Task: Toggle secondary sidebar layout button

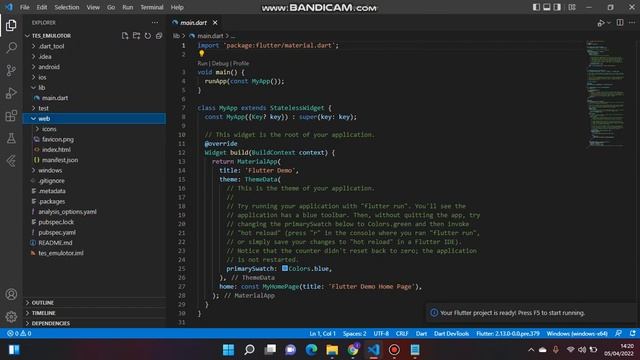Action: [x=557, y=7]
